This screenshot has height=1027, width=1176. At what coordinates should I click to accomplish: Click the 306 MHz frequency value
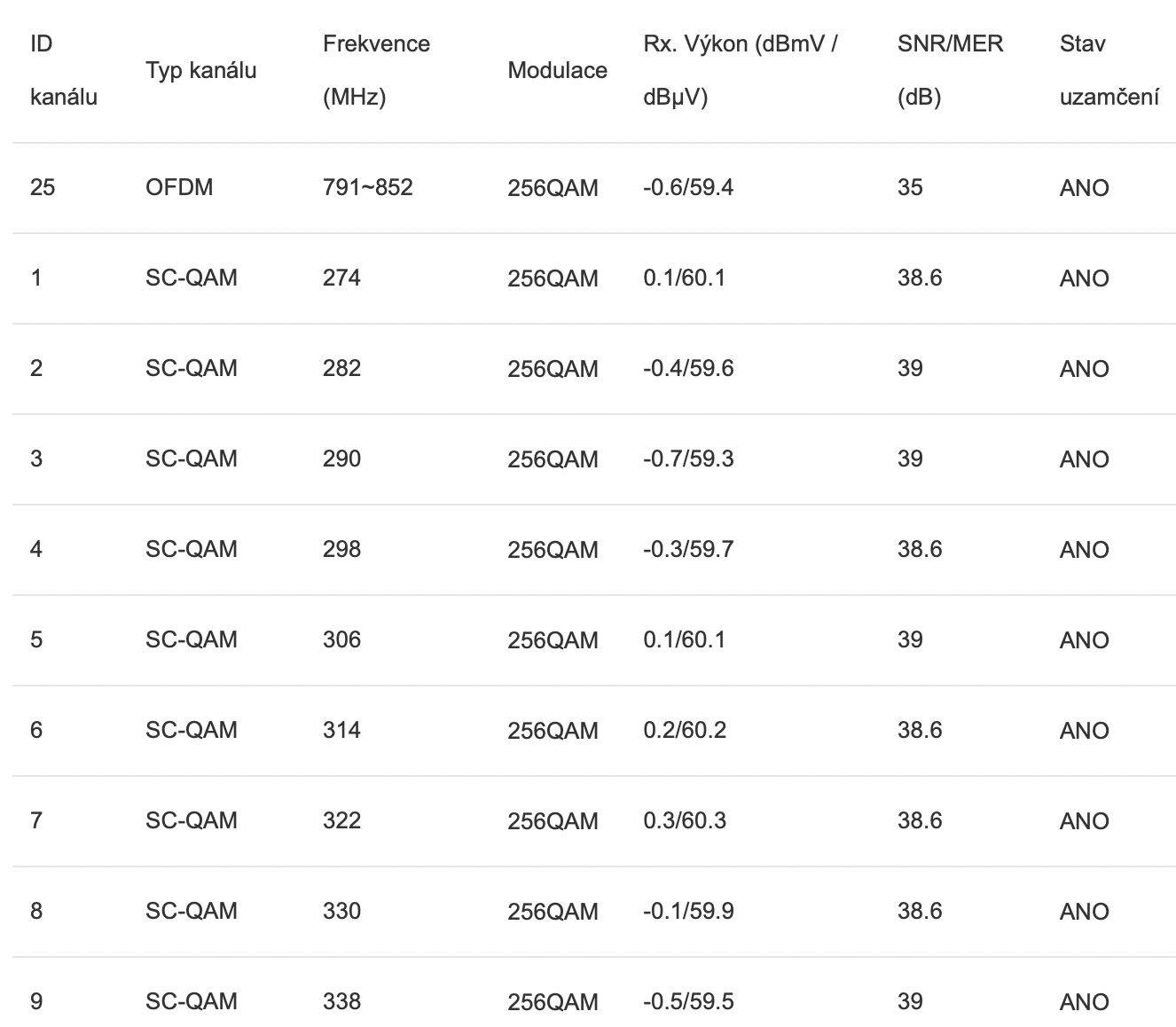tap(341, 639)
